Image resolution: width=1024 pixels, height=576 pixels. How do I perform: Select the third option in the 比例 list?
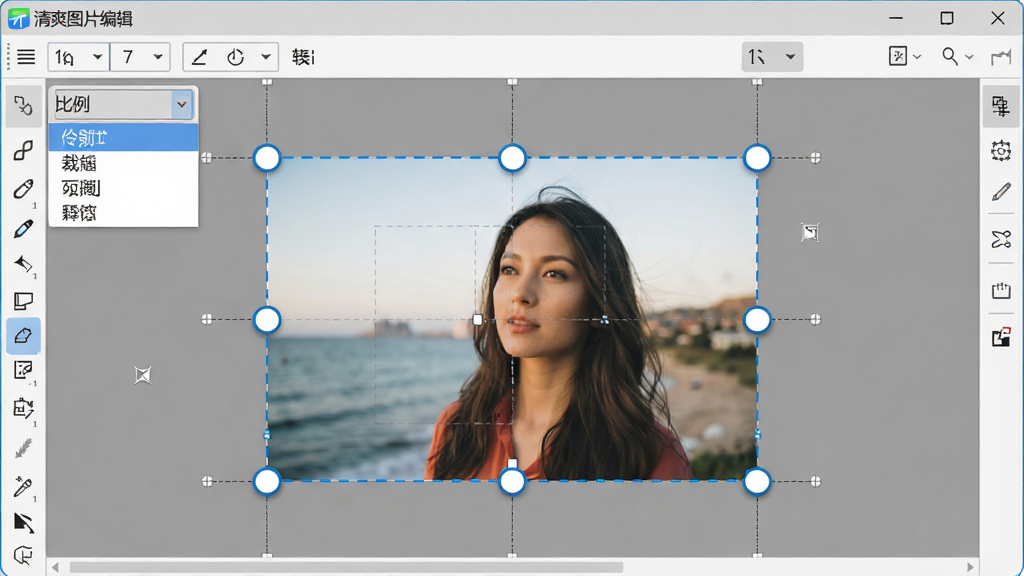coord(123,188)
